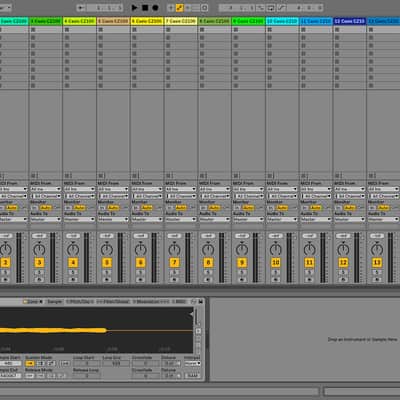Click the back arrow button in transport bar
Image resolution: width=400 pixels, height=400 pixels.
click(81, 7)
